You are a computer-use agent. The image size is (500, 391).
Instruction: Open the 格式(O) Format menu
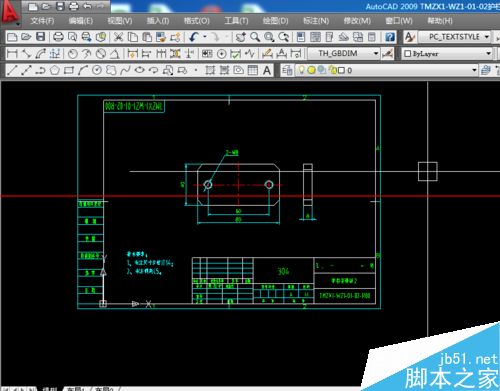[x=197, y=21]
